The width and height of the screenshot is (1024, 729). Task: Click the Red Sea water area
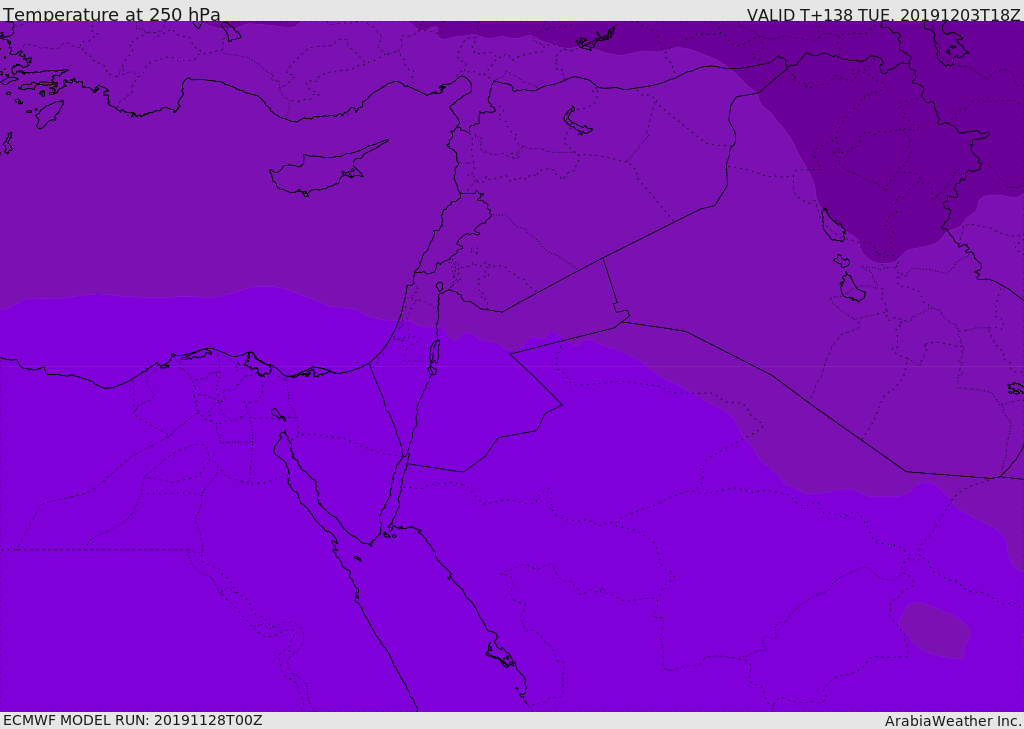(420, 620)
